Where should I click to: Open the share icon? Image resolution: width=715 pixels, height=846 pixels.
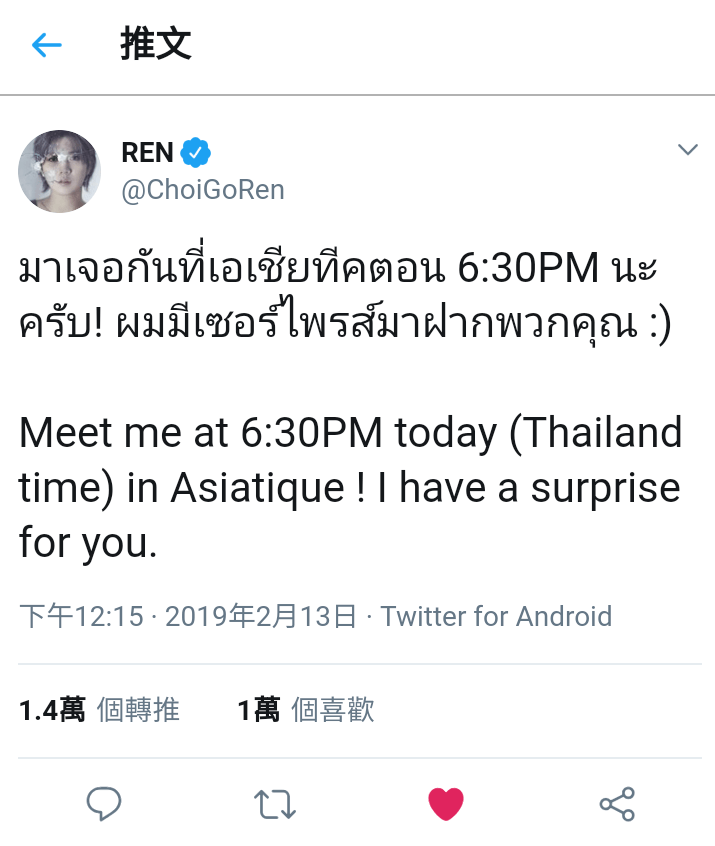click(x=617, y=804)
